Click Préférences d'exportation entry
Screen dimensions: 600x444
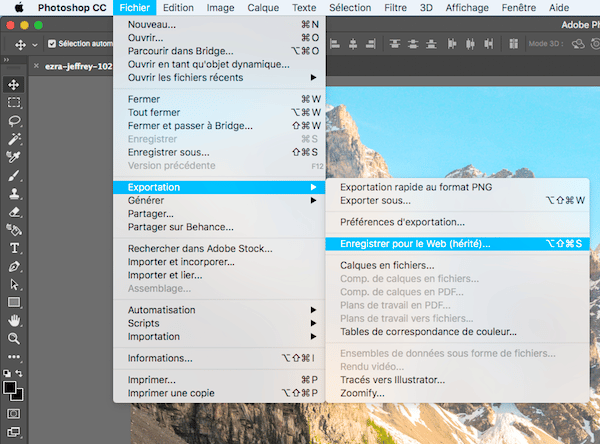tap(402, 222)
